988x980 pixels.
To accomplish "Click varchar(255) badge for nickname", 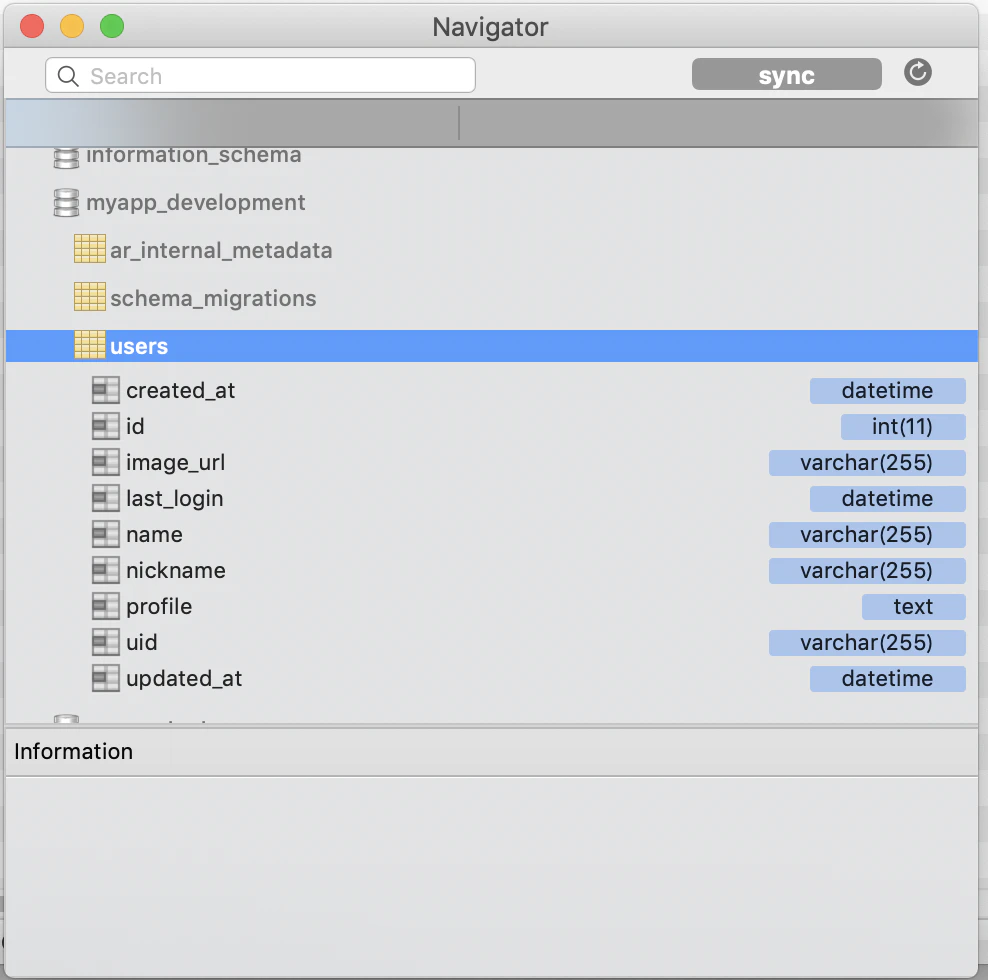I will click(x=866, y=570).
